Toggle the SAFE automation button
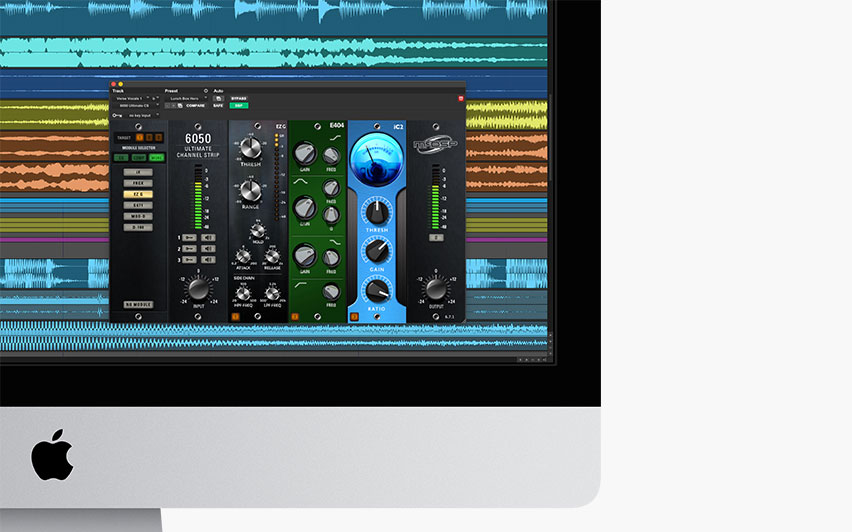852x532 pixels. 218,105
